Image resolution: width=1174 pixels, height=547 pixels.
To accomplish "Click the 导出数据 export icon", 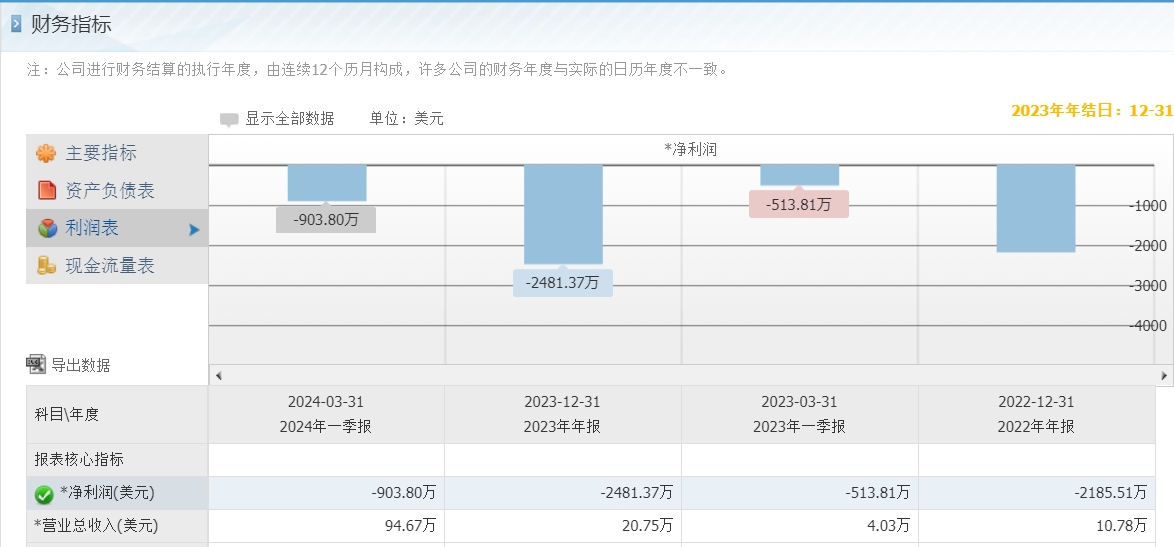I will point(36,364).
